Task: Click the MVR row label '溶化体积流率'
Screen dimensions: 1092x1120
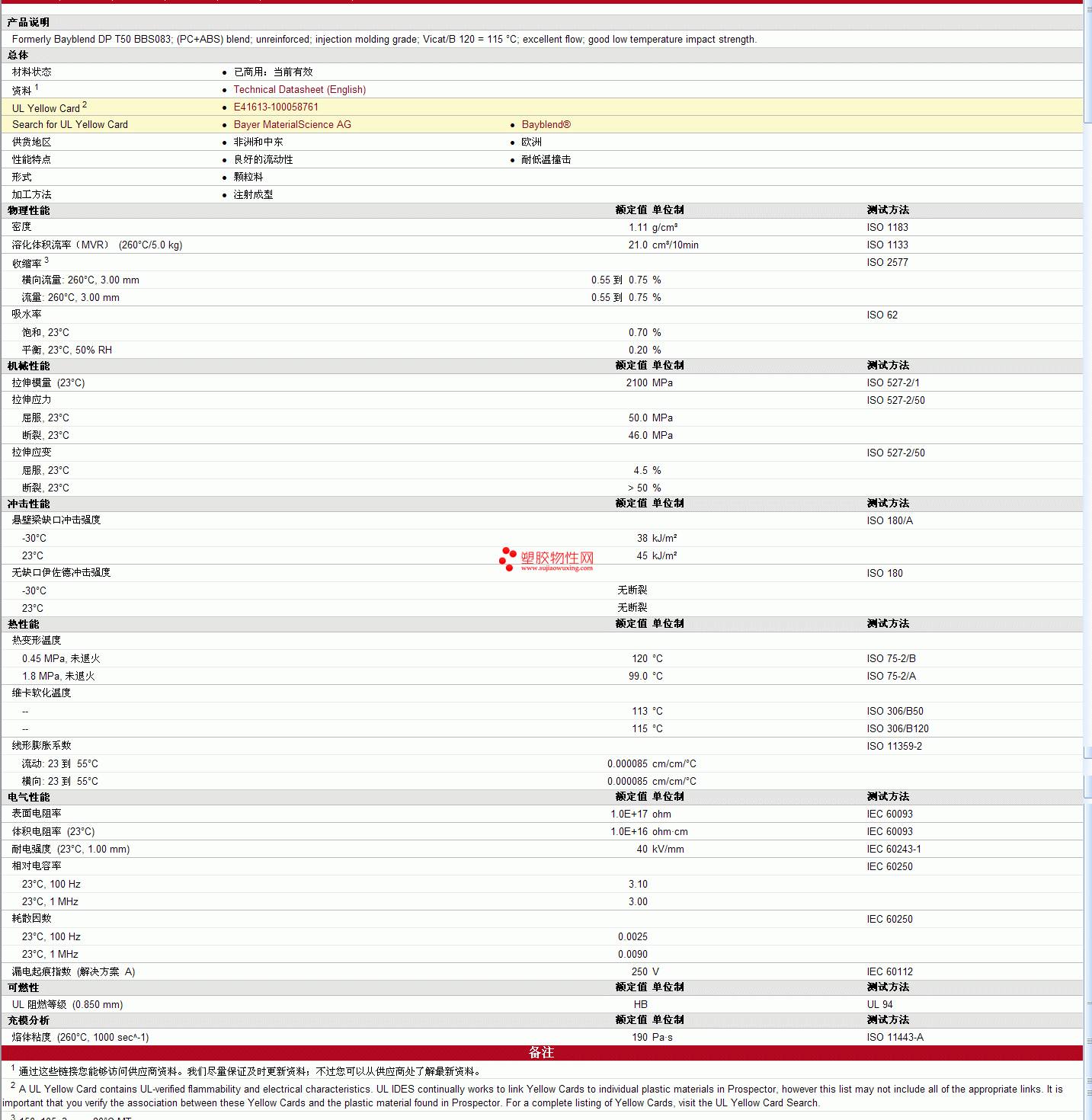Action: 61,245
